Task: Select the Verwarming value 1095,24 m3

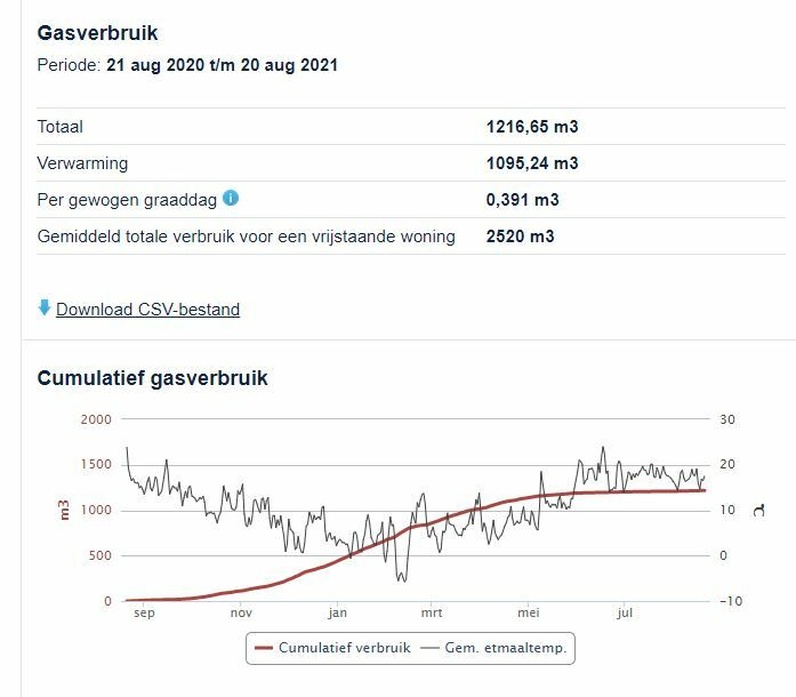Action: pyautogui.click(x=532, y=163)
